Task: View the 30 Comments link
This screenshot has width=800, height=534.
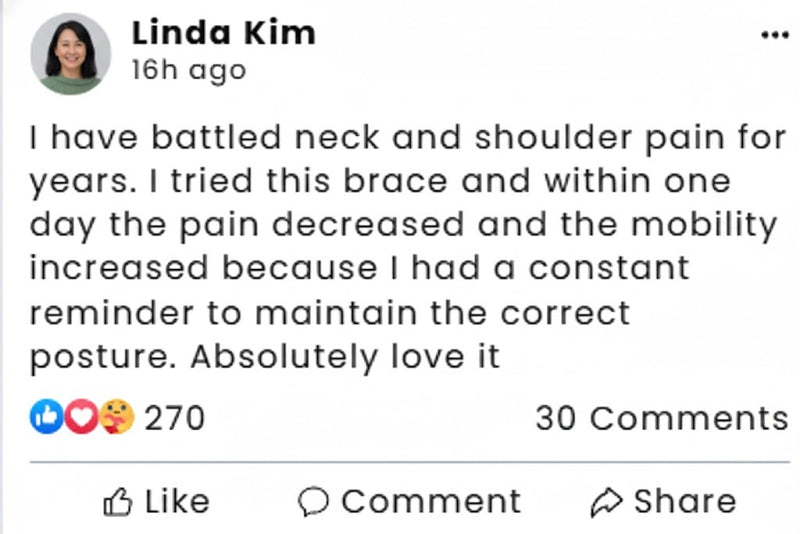Action: 661,418
